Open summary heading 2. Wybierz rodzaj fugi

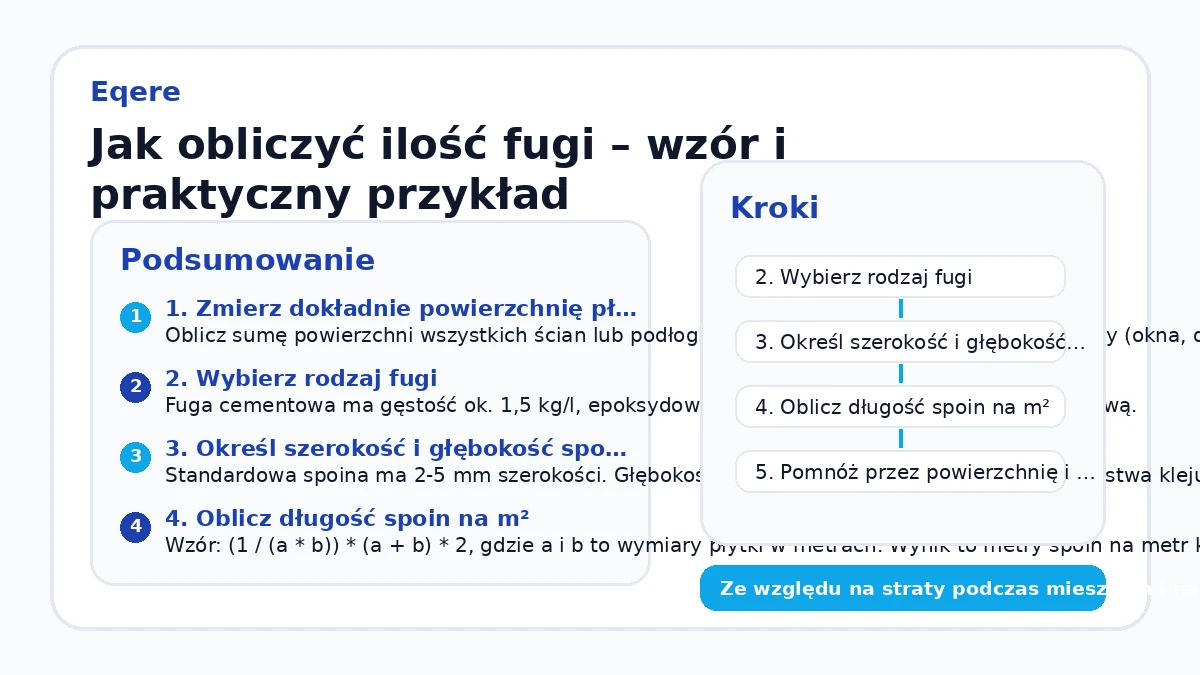(x=301, y=378)
